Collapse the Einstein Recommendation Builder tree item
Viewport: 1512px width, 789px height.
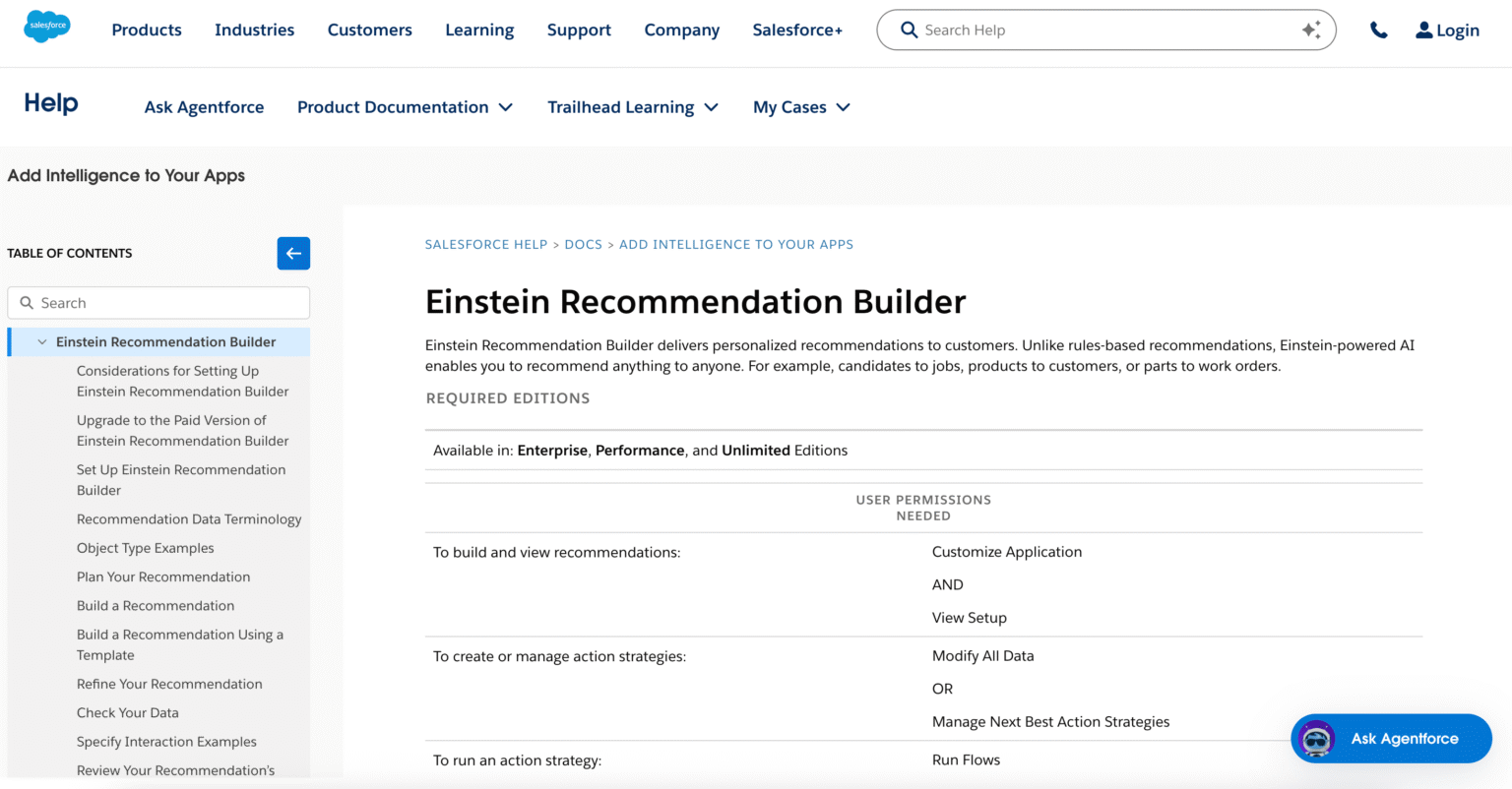(x=41, y=341)
